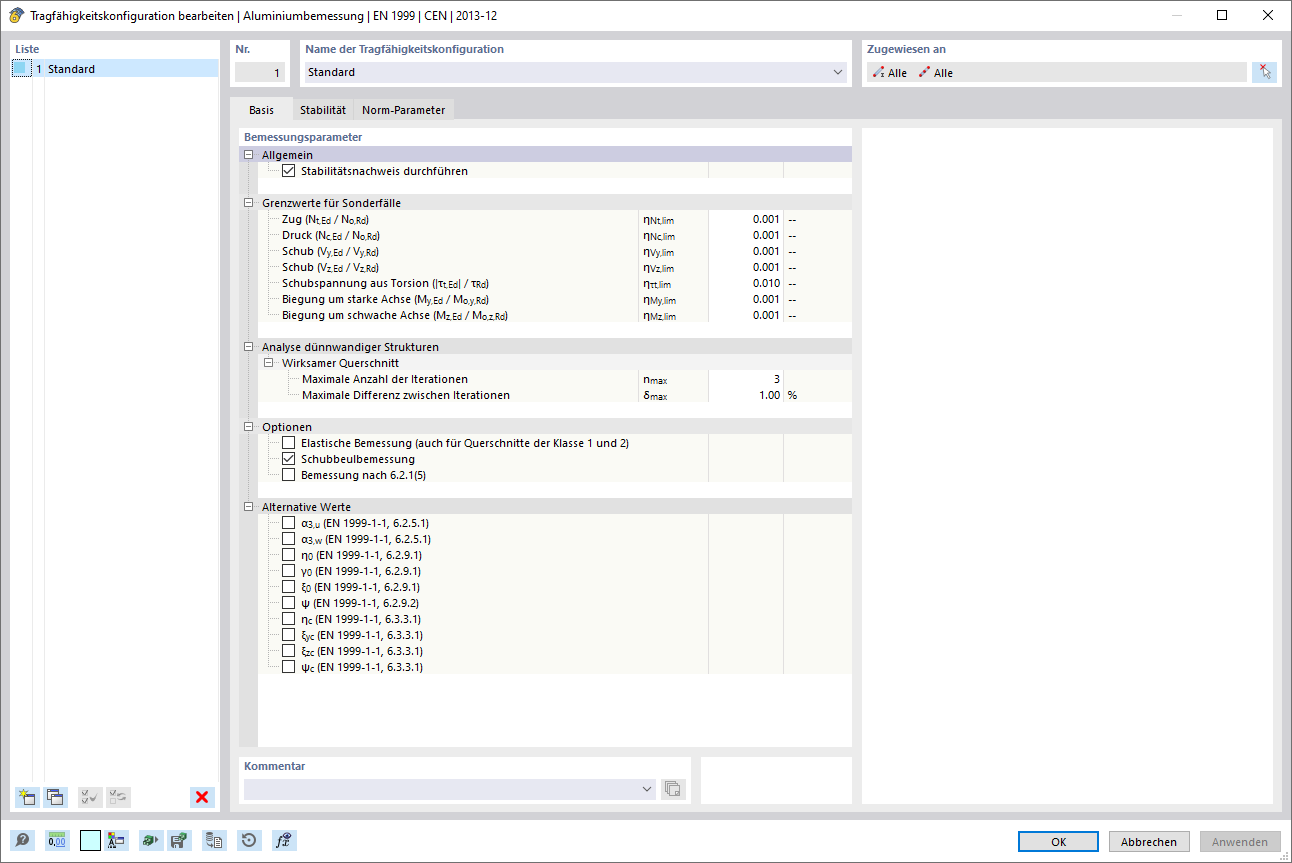Image resolution: width=1292 pixels, height=863 pixels.
Task: Click the colored A display settings icon
Action: point(117,841)
